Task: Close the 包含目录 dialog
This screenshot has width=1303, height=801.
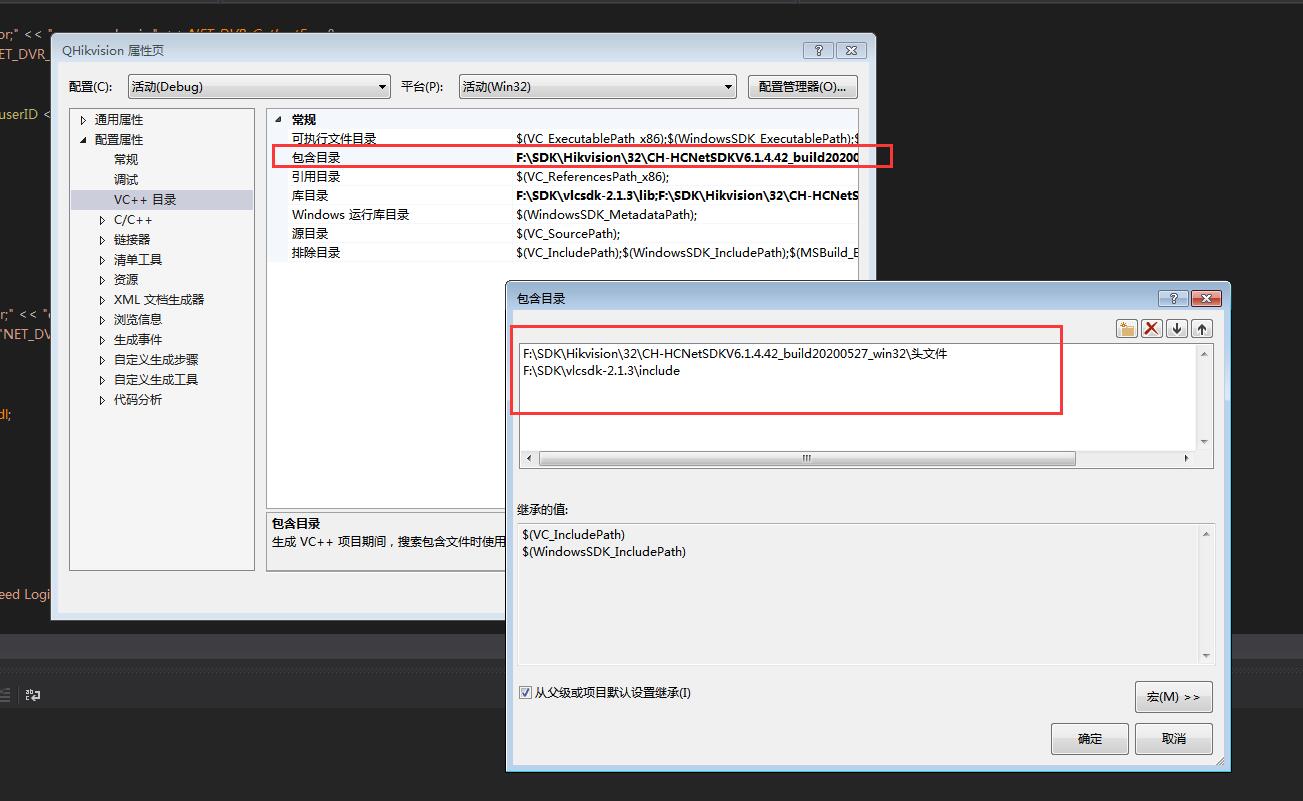Action: coord(1206,298)
